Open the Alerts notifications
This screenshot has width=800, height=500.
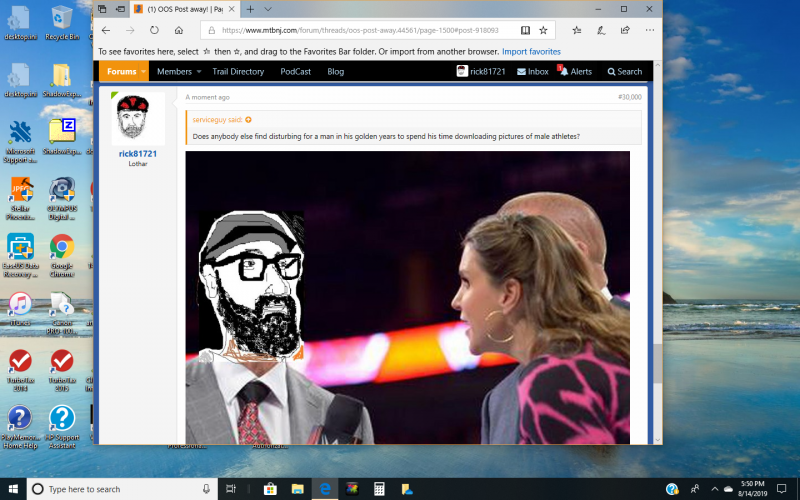click(x=575, y=72)
